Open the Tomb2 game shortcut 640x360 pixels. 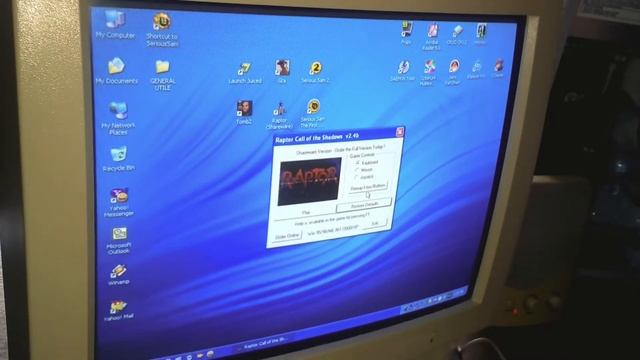[244, 112]
